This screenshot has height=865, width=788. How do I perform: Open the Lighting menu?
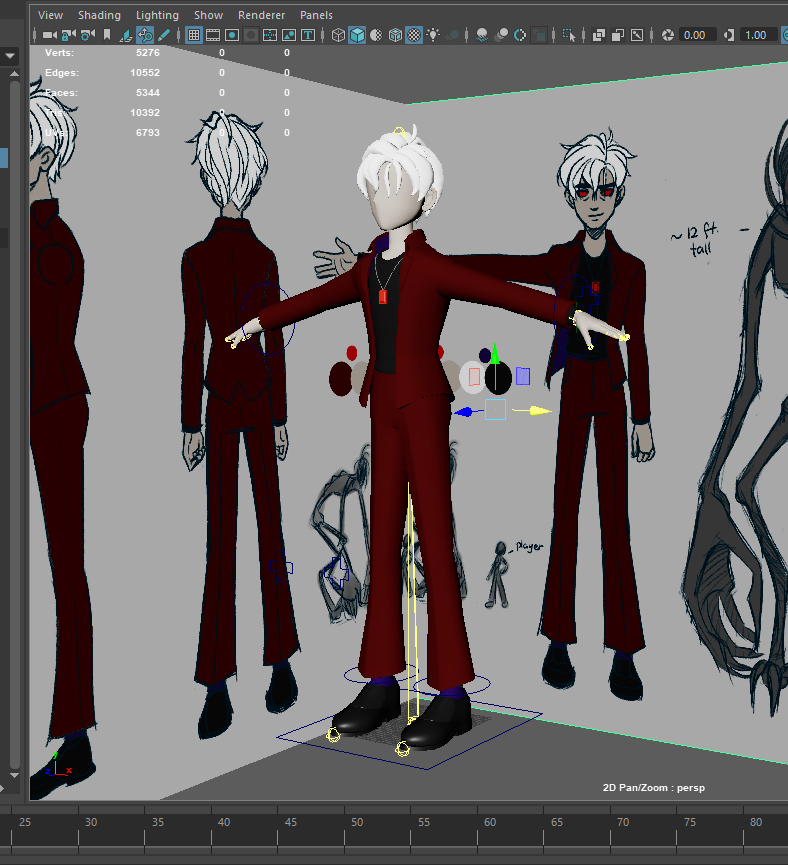click(157, 15)
